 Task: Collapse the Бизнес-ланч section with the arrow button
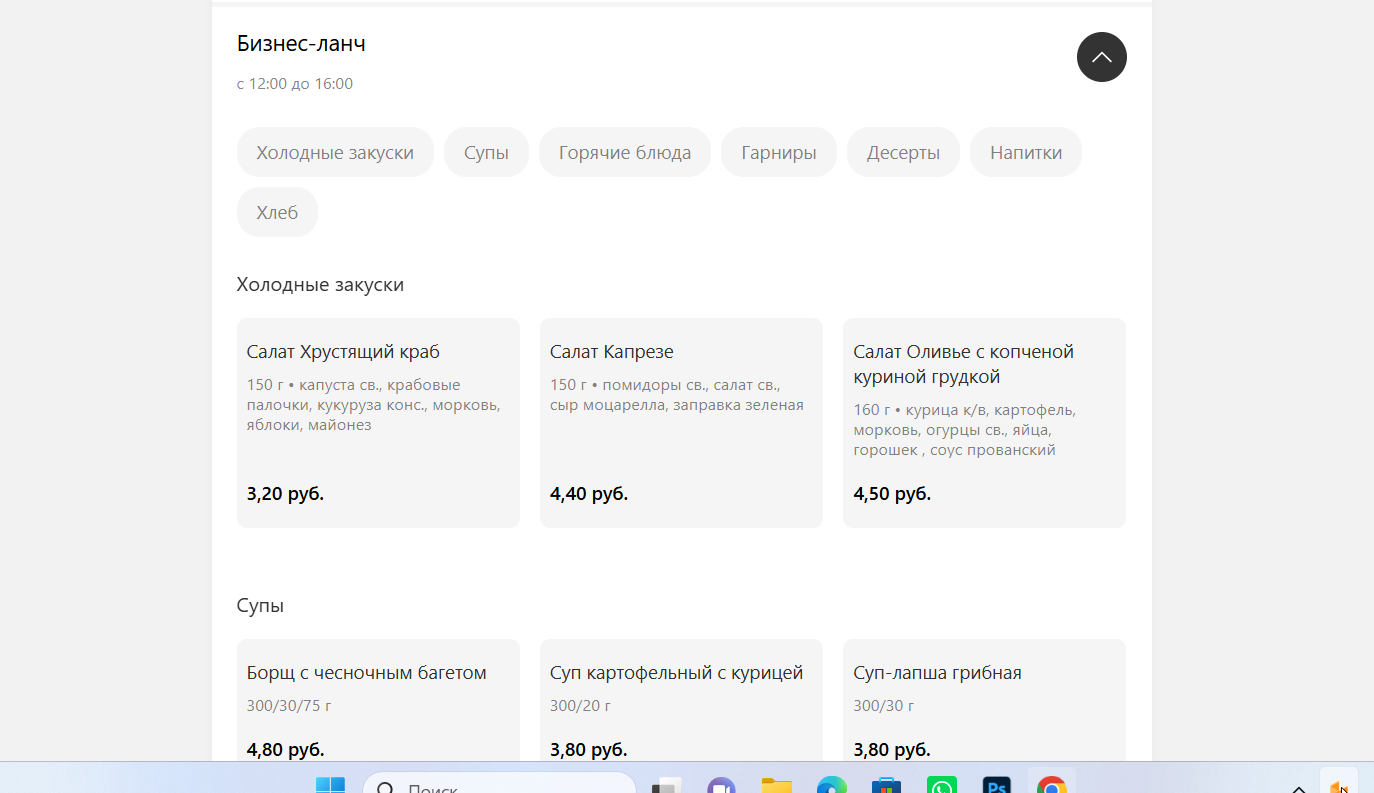(x=1101, y=57)
